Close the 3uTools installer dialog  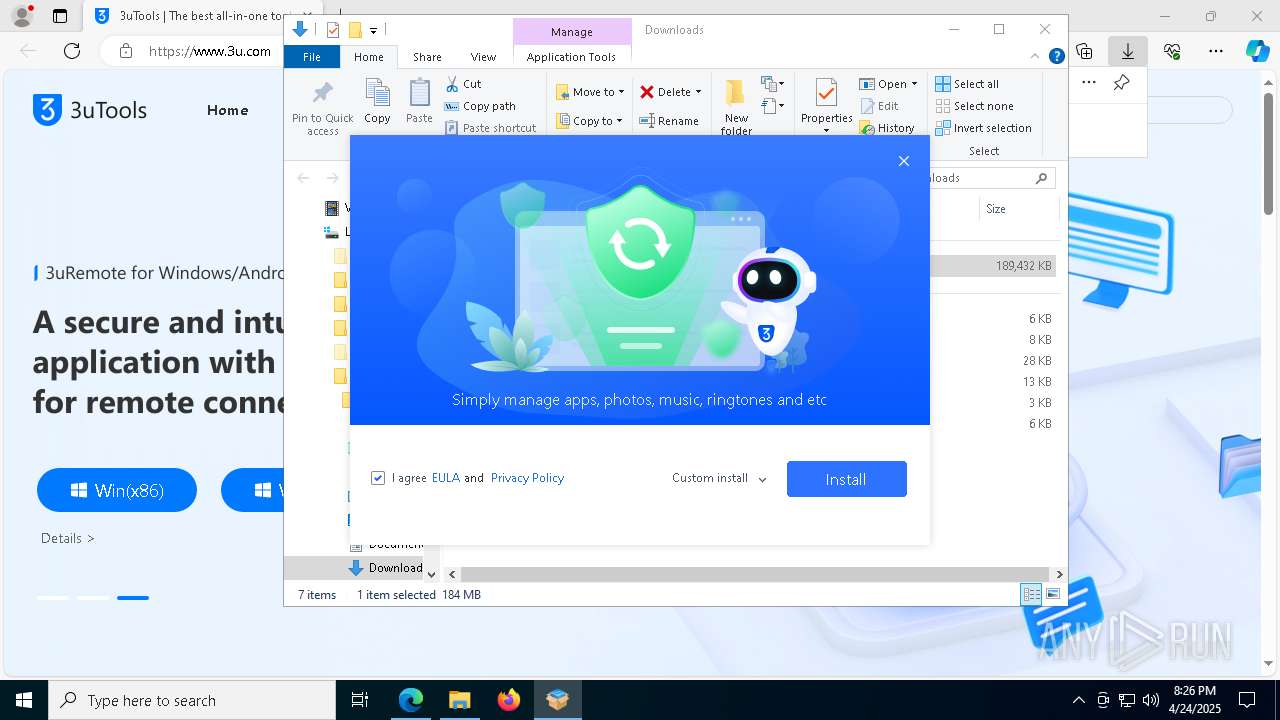(x=904, y=161)
